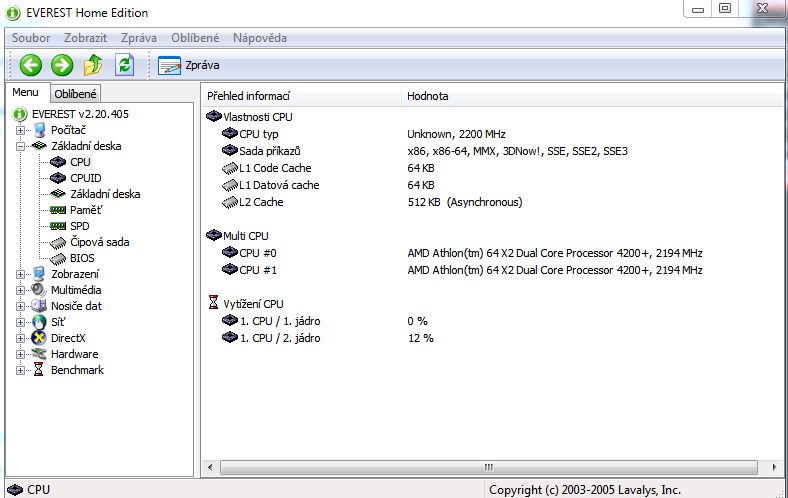Viewport: 788px width, 498px height.
Task: Go up one level with folder icon
Action: [93, 65]
